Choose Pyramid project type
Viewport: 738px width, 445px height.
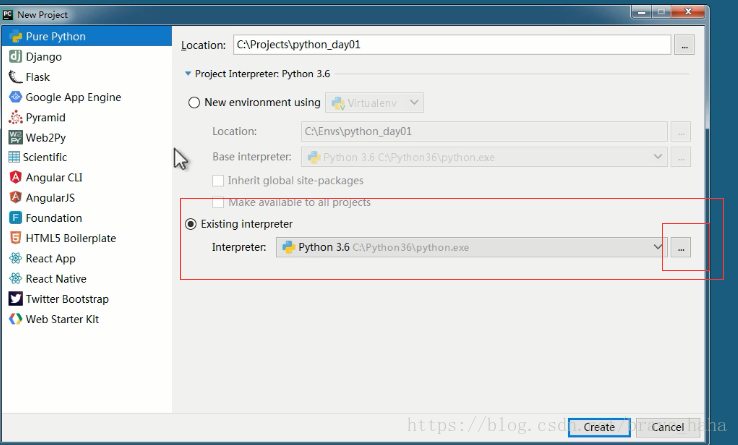tap(87, 117)
